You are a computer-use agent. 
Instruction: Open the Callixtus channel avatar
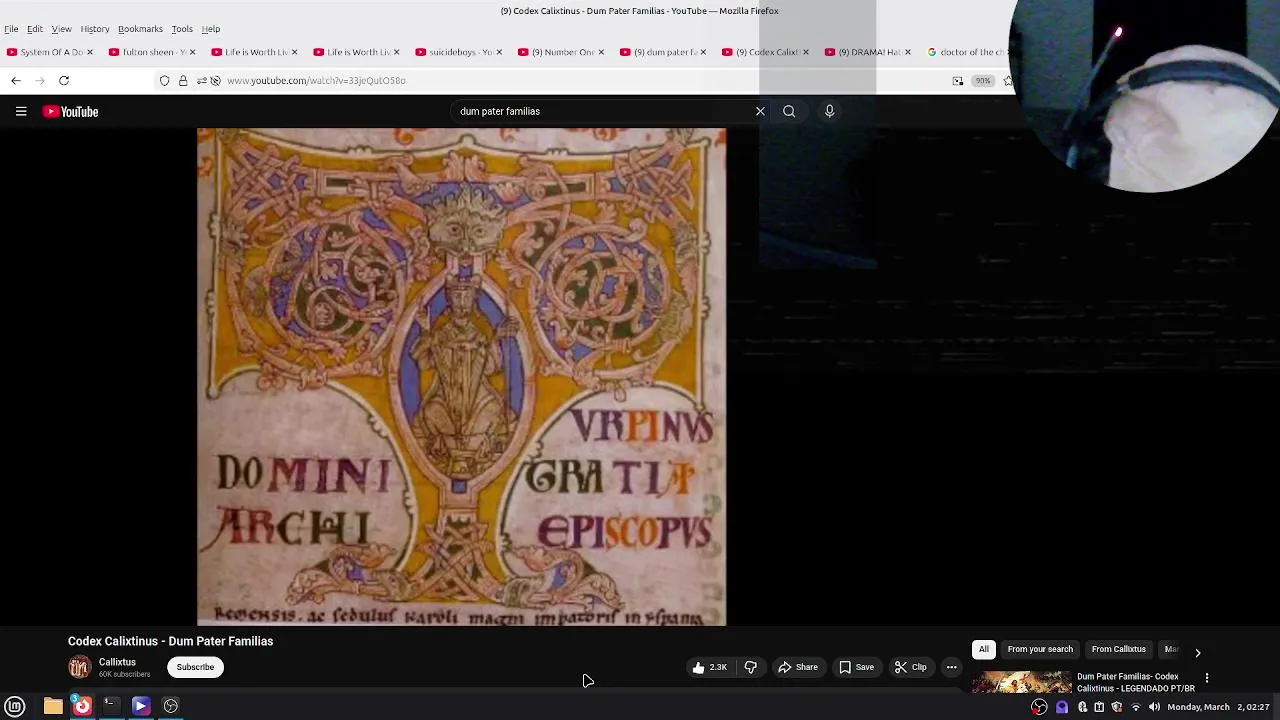click(x=79, y=667)
